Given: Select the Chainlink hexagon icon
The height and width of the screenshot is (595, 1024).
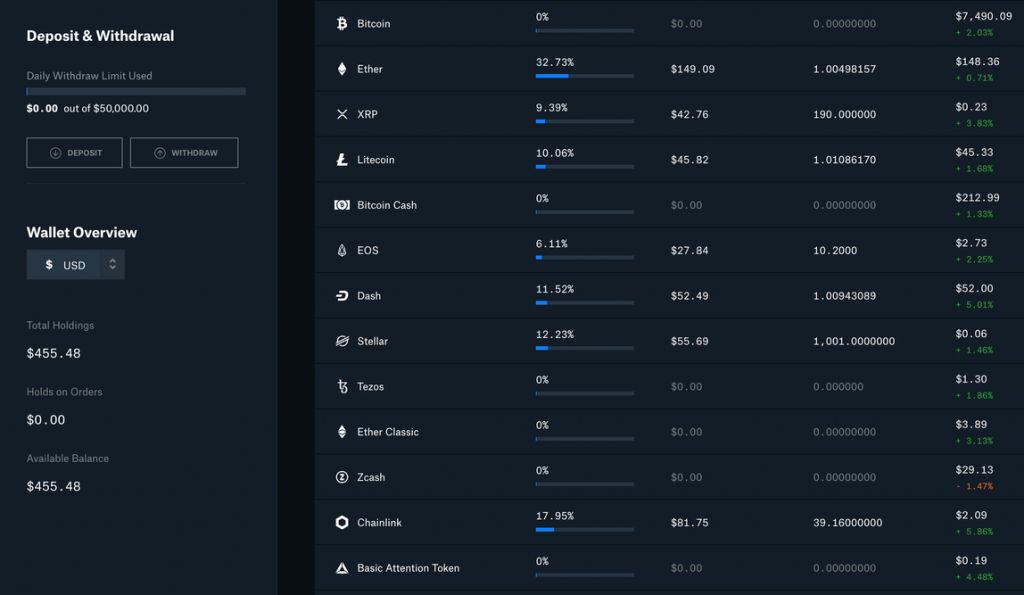Looking at the screenshot, I should coord(342,523).
